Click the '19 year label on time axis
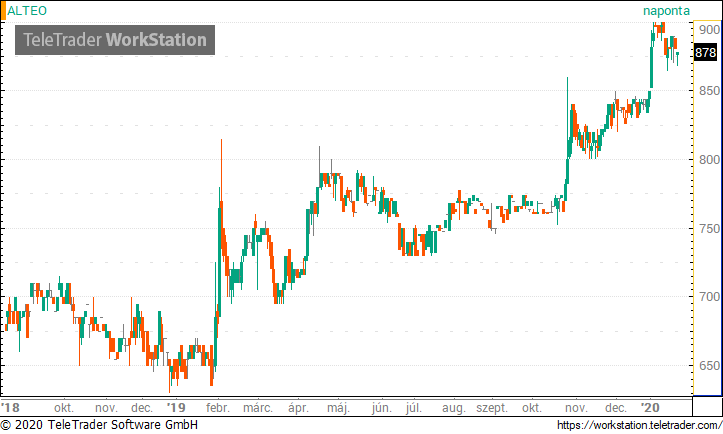The width and height of the screenshot is (723, 434). [x=176, y=408]
